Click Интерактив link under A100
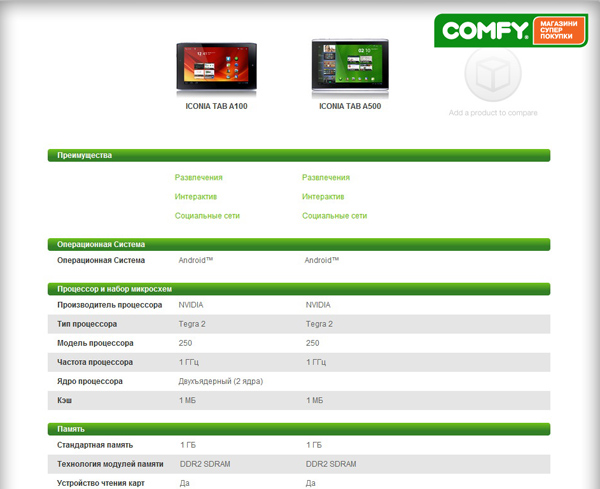This screenshot has width=600, height=489. coord(196,197)
